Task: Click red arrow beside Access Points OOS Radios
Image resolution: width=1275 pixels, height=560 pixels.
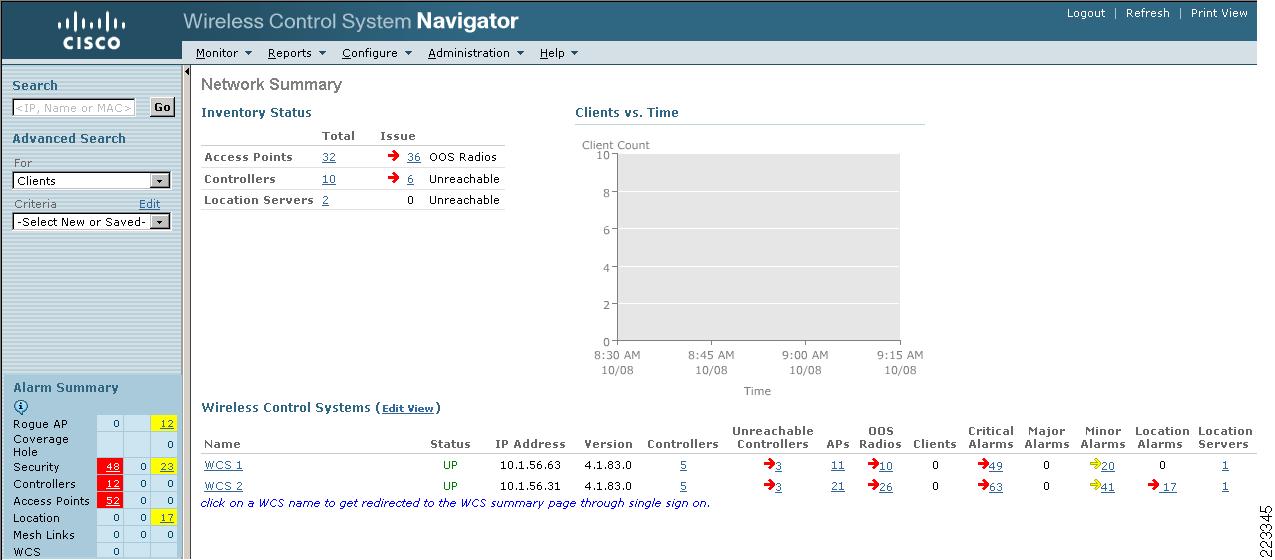Action: coord(394,157)
